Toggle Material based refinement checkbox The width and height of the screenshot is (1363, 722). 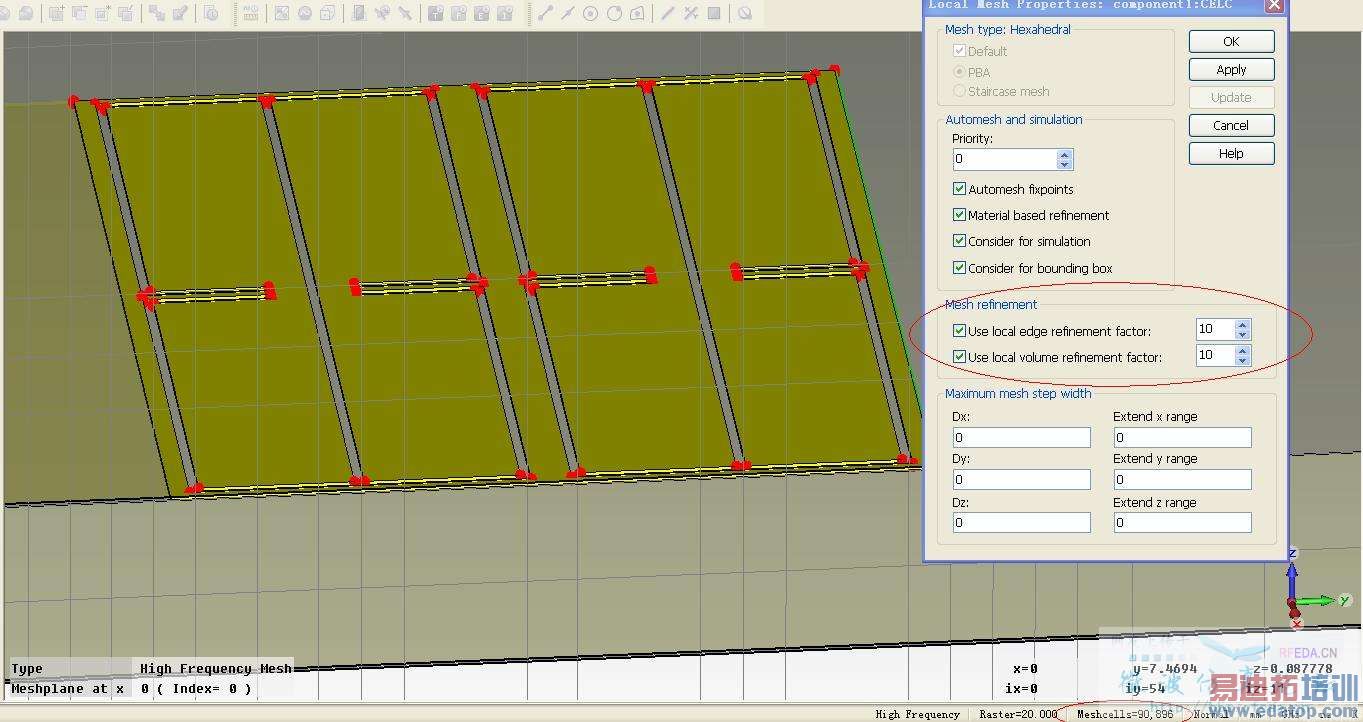(x=959, y=215)
